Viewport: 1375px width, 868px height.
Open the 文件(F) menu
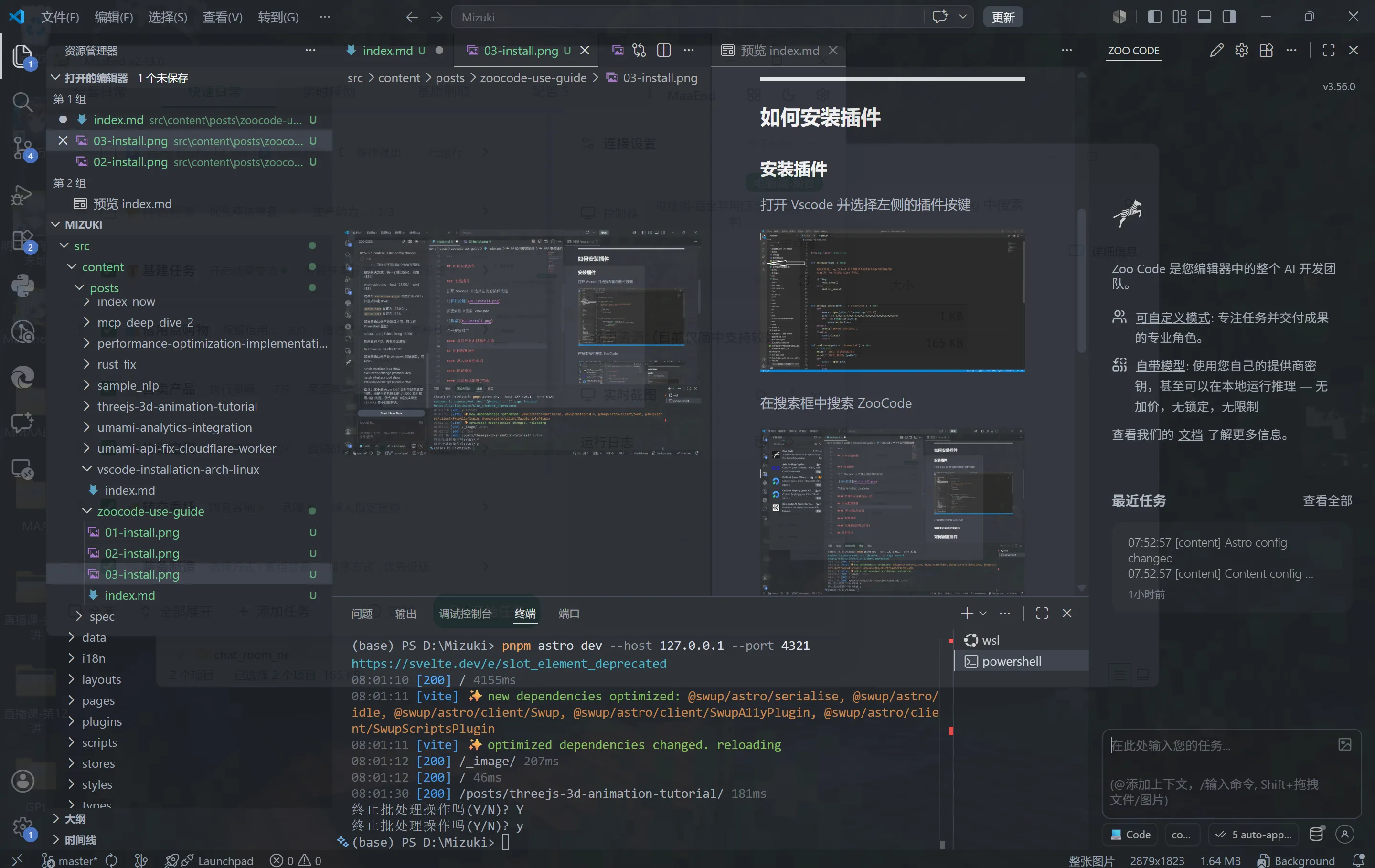(x=60, y=17)
